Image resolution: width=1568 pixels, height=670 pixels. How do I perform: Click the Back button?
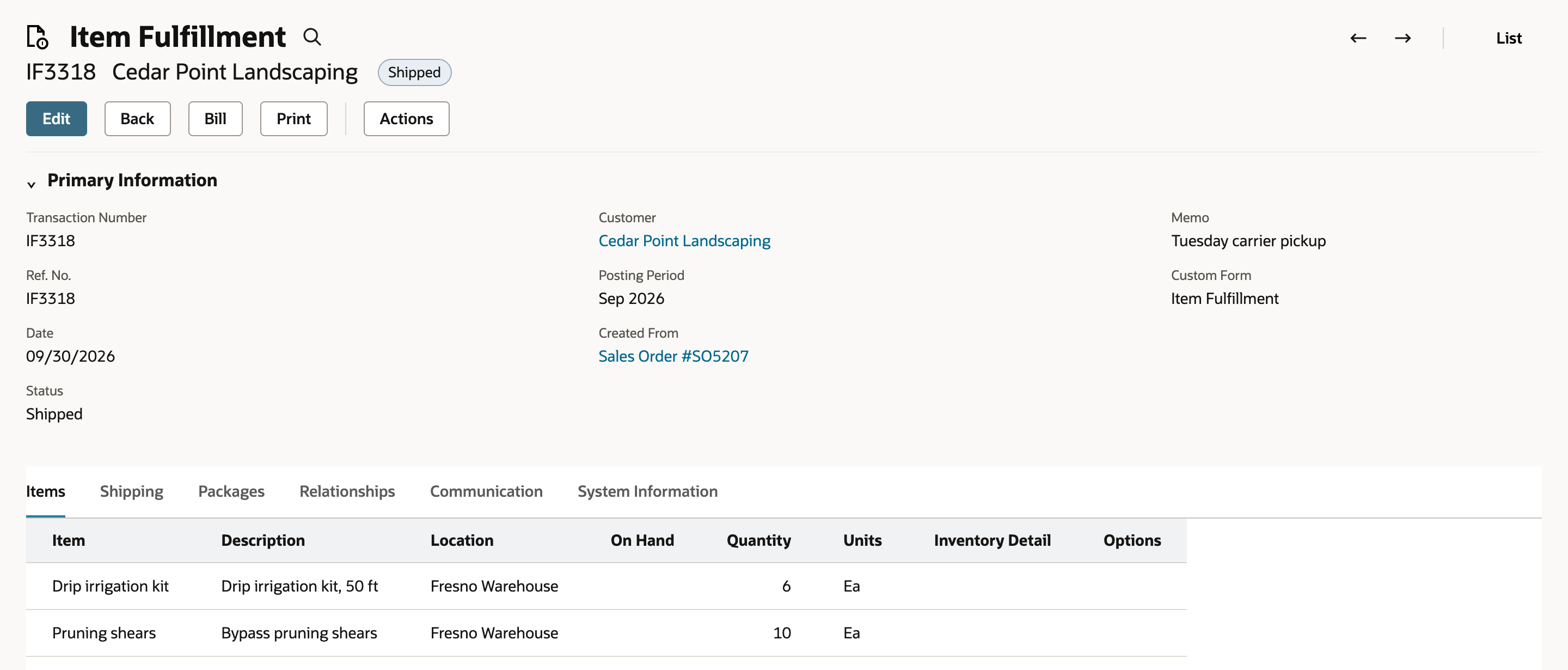[x=138, y=119]
